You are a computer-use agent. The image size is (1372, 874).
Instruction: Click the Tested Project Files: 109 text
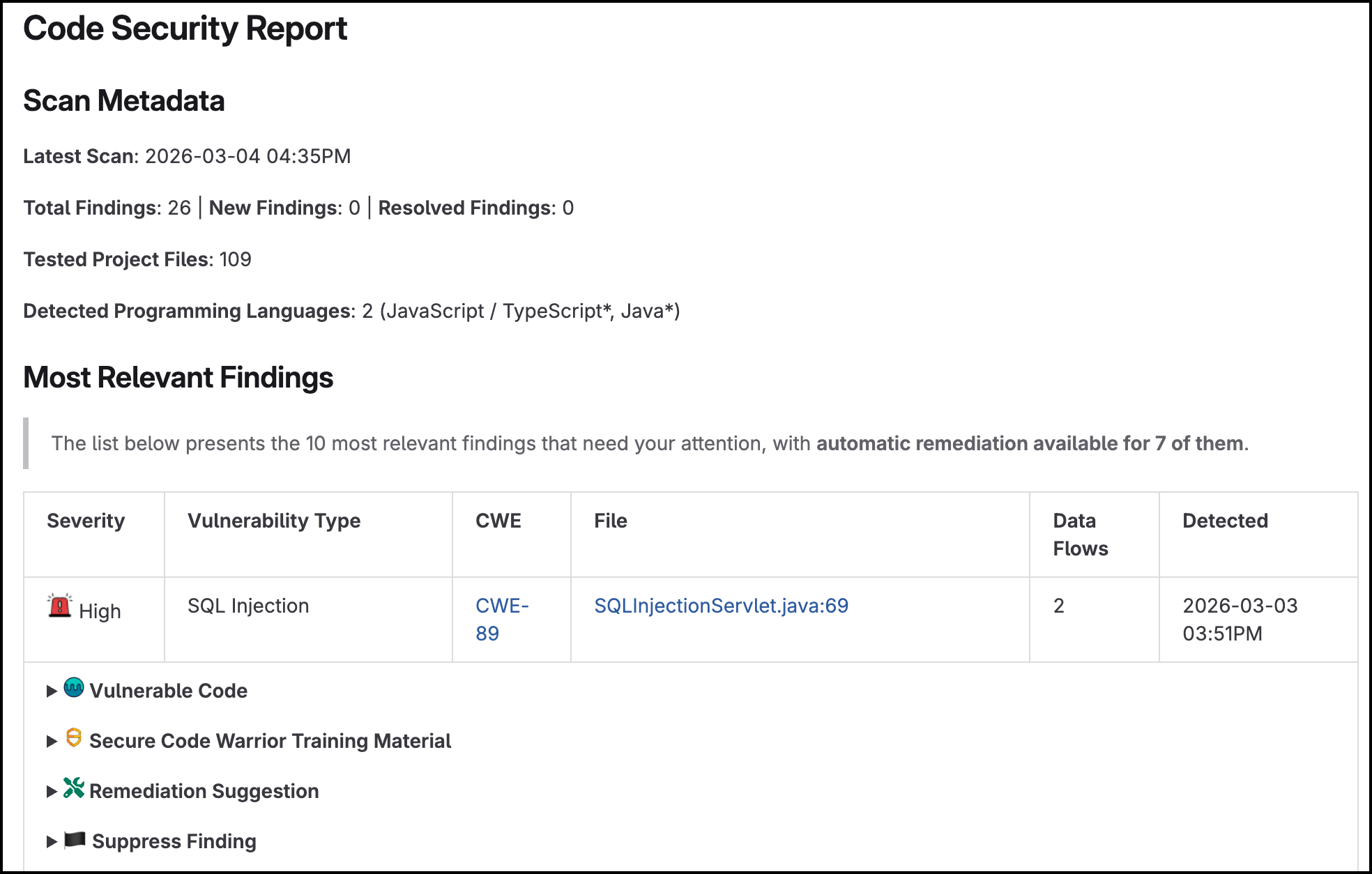pos(137,259)
